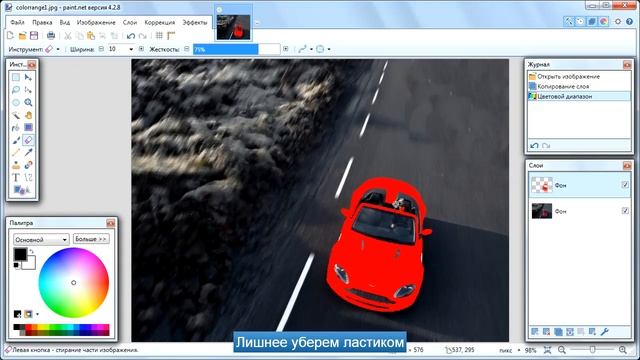Click the zoom in magnifier in status bar

623,350
